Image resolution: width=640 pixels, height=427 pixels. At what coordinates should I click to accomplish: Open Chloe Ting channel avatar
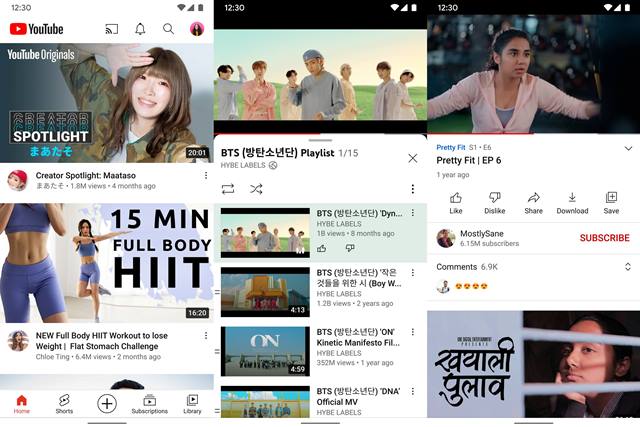(18, 340)
